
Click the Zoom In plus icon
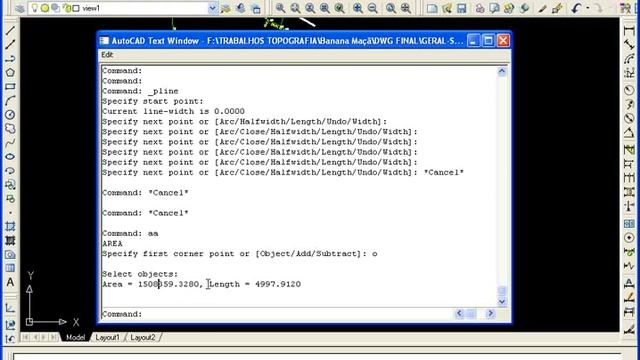click(358, 8)
